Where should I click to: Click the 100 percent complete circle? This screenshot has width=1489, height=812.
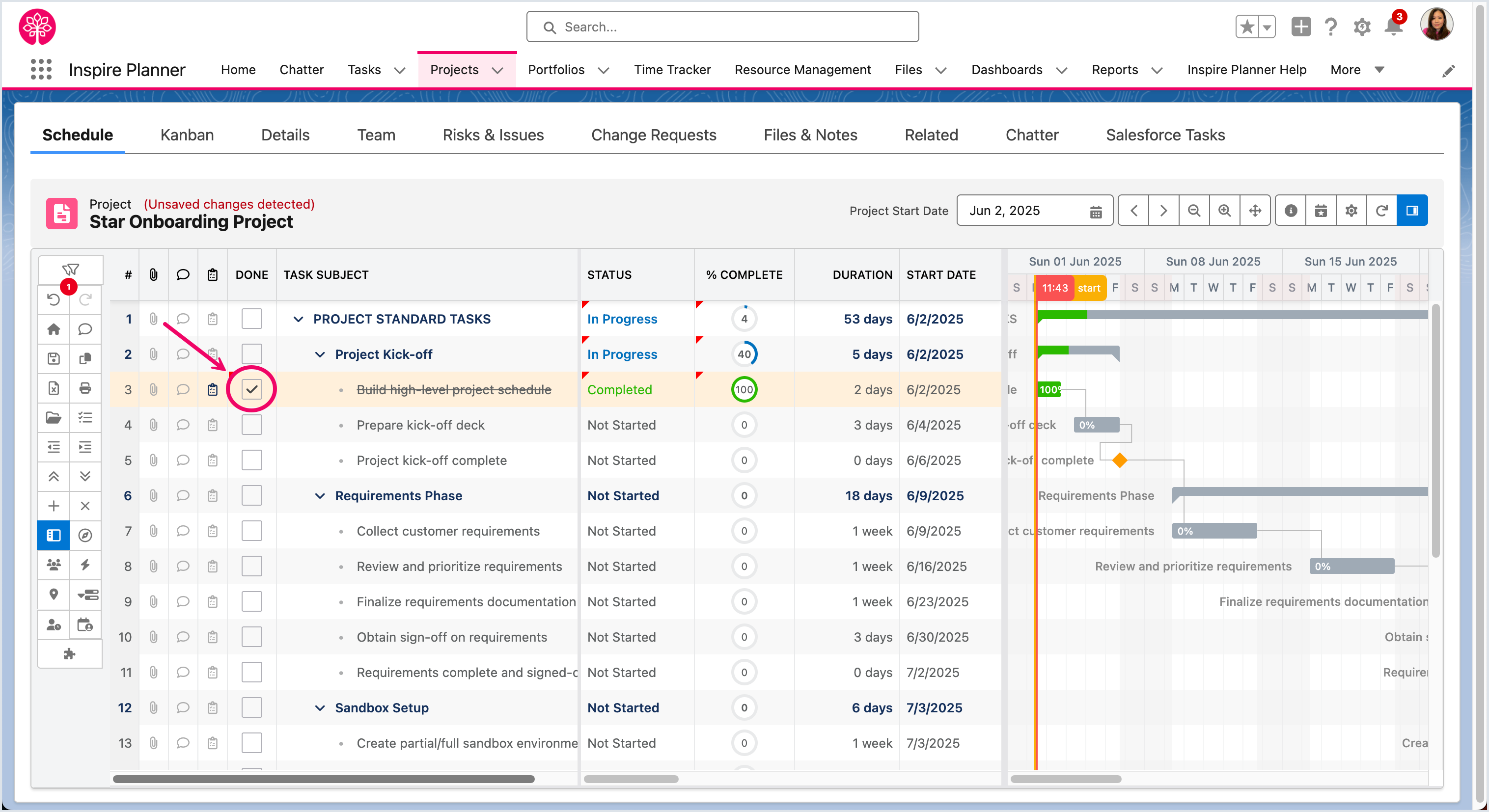pyautogui.click(x=744, y=389)
